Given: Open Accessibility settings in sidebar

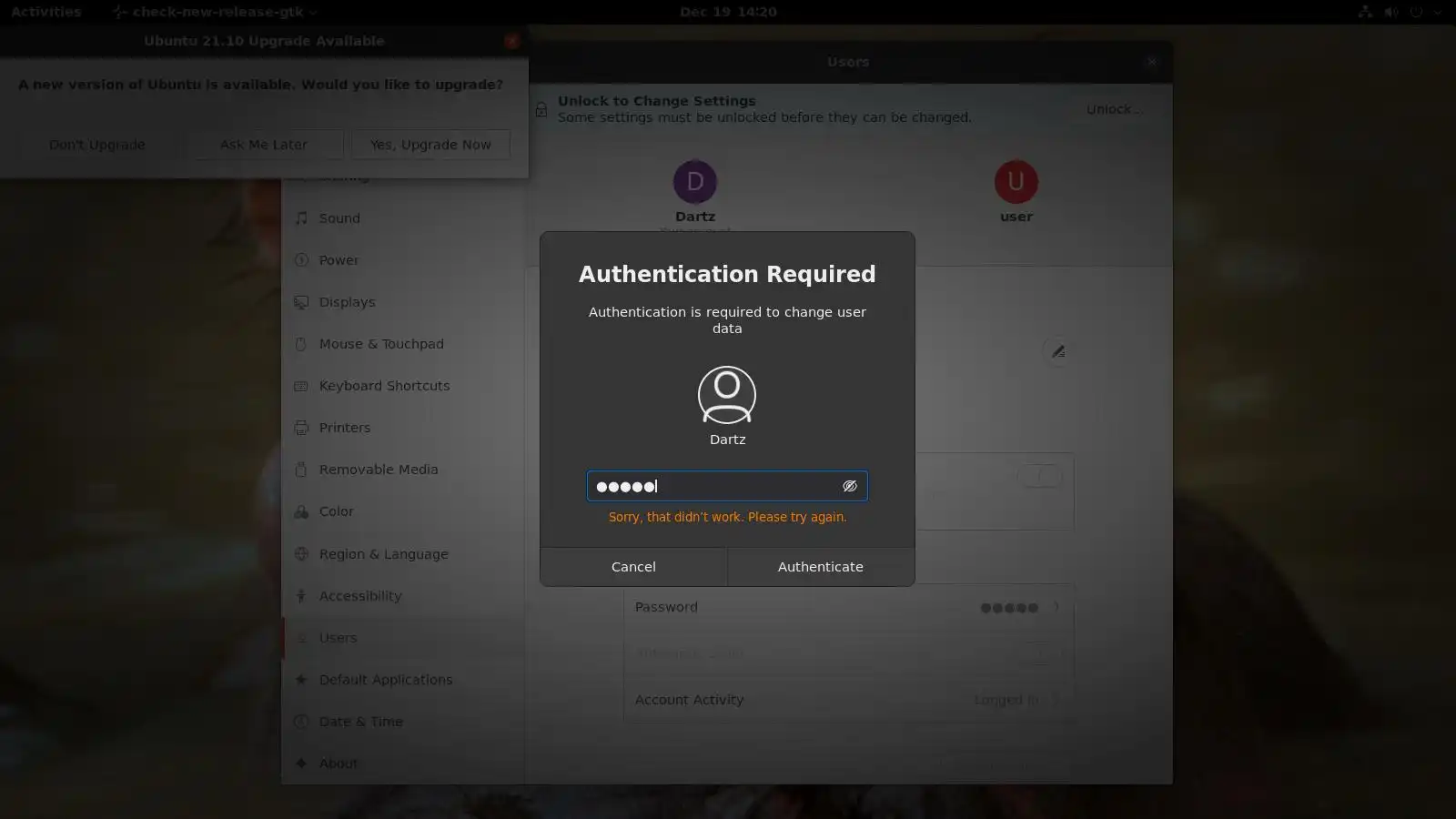Looking at the screenshot, I should pos(403,596).
